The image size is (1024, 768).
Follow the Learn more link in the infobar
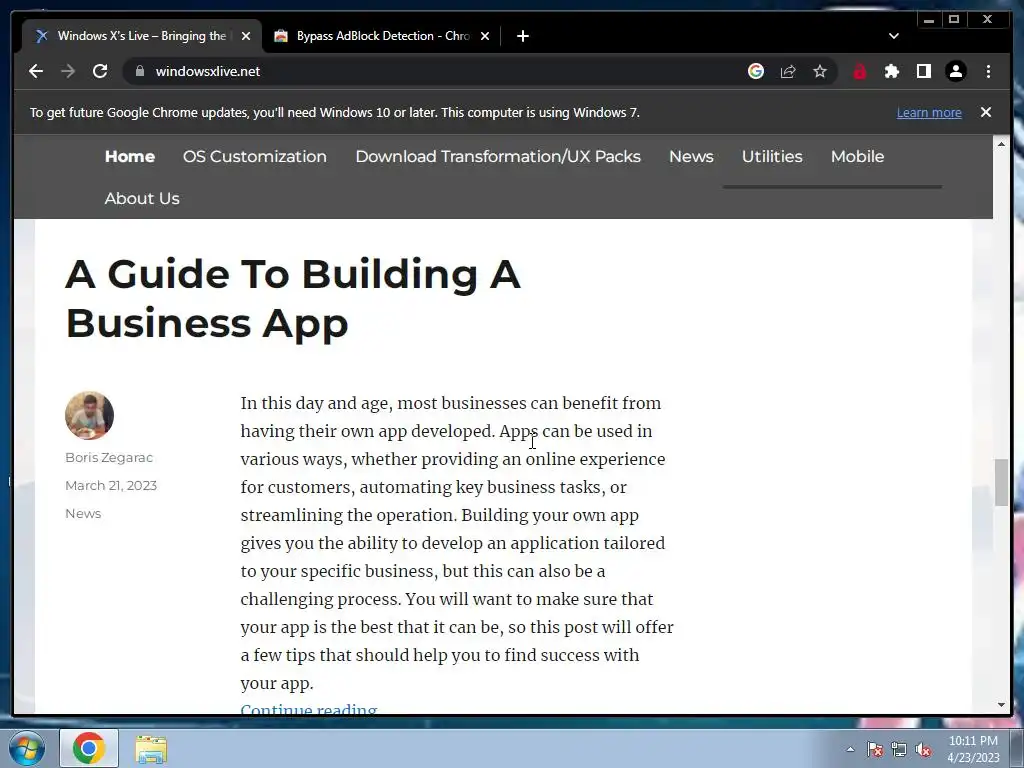click(929, 112)
